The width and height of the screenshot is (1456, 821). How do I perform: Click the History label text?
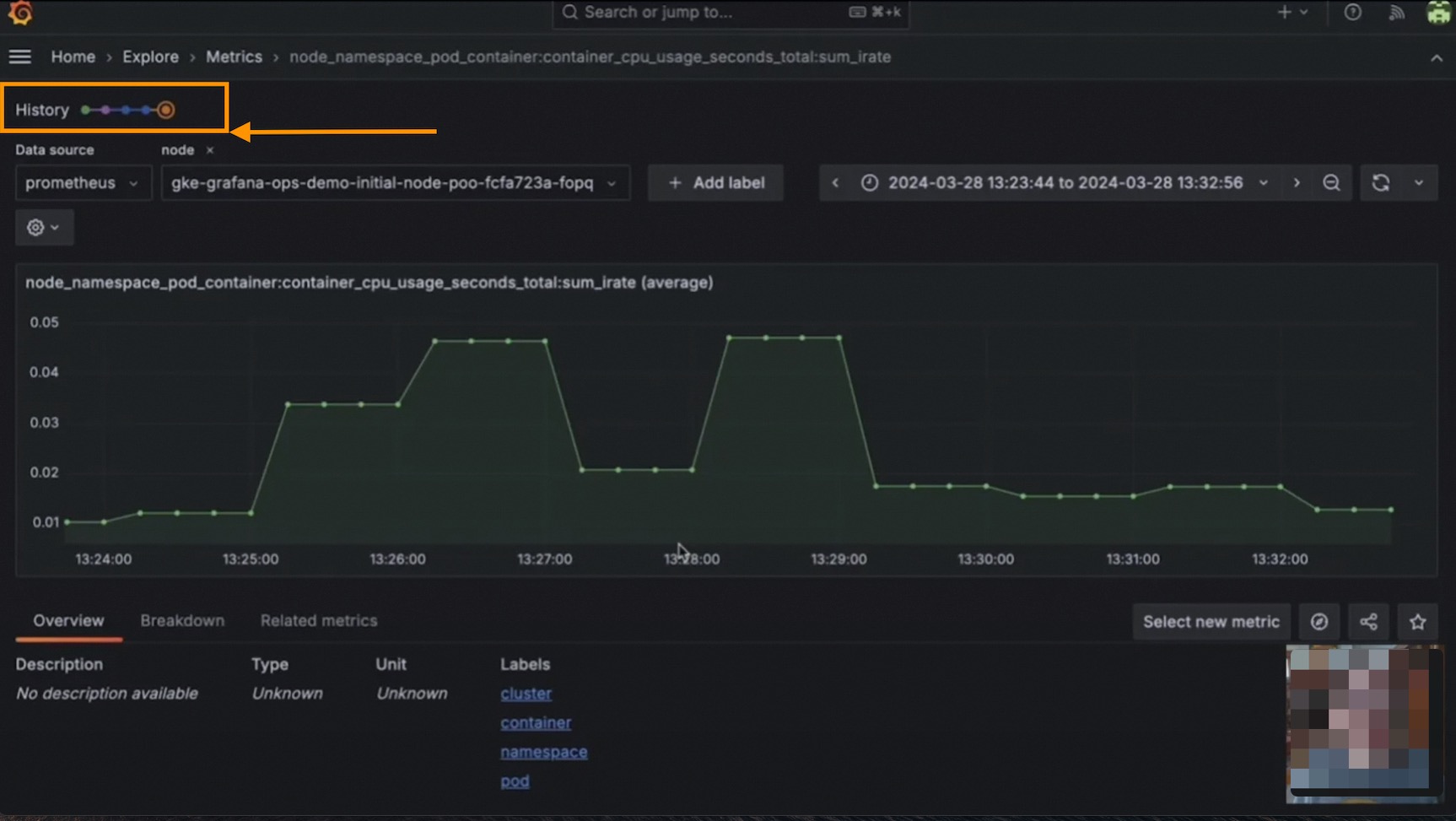(x=42, y=110)
